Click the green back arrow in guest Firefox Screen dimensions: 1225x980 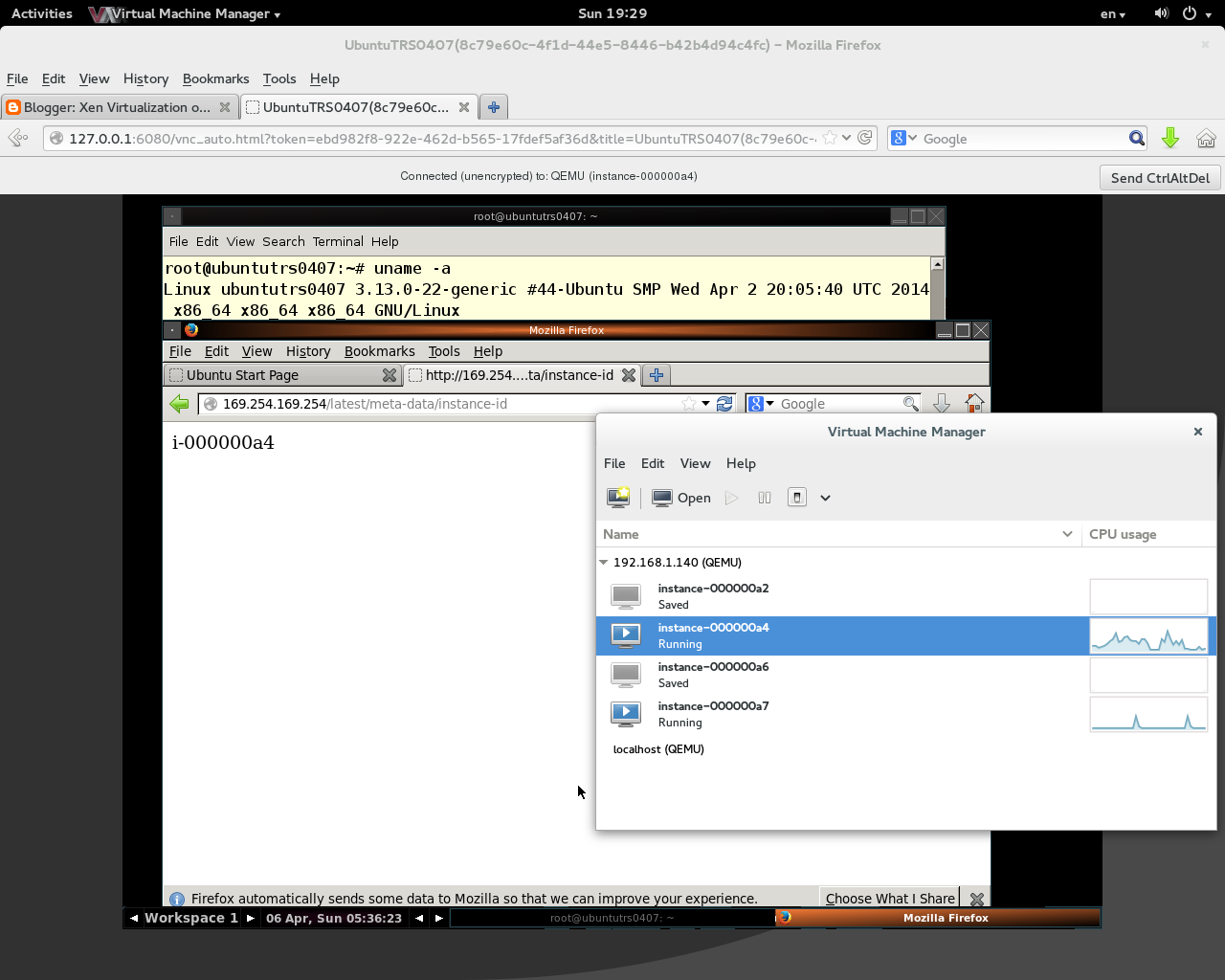[179, 404]
